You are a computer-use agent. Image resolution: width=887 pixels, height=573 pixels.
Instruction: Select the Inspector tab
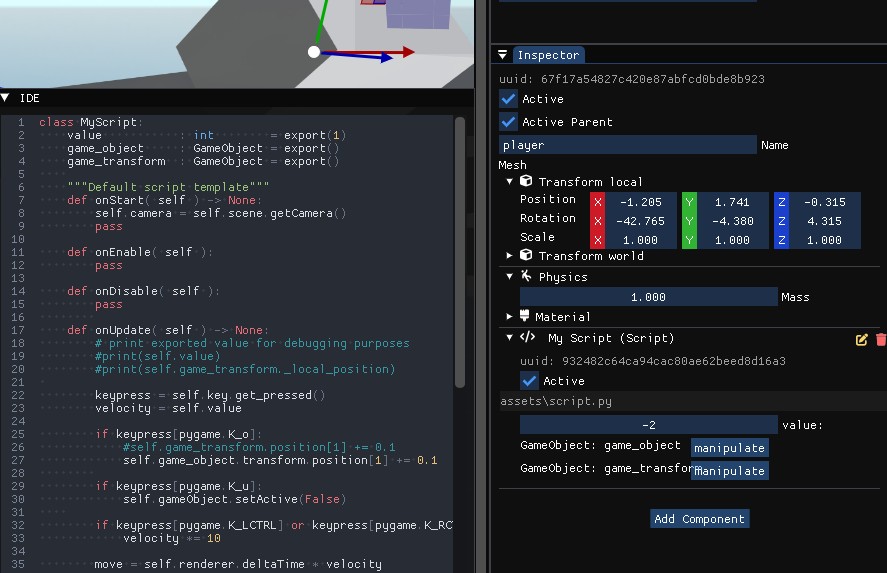[x=547, y=55]
